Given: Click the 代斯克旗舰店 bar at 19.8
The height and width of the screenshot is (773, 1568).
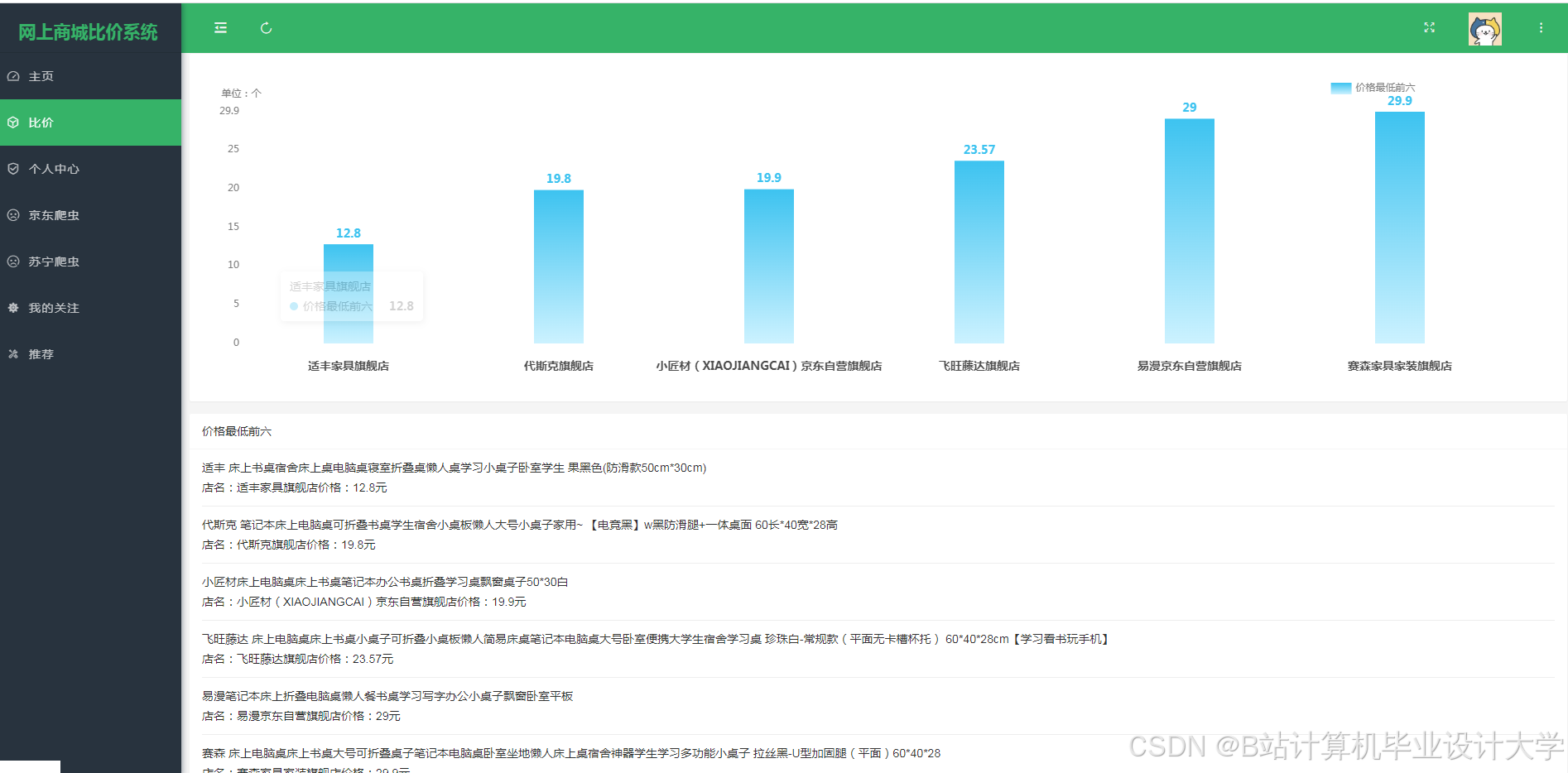Looking at the screenshot, I should click(558, 266).
